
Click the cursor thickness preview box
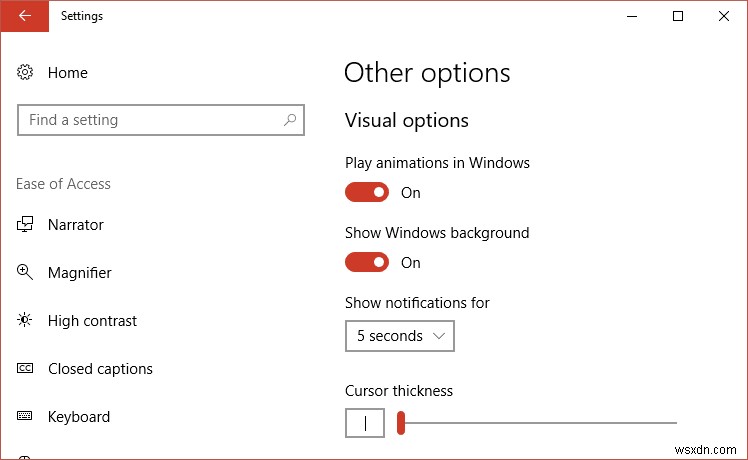point(365,423)
